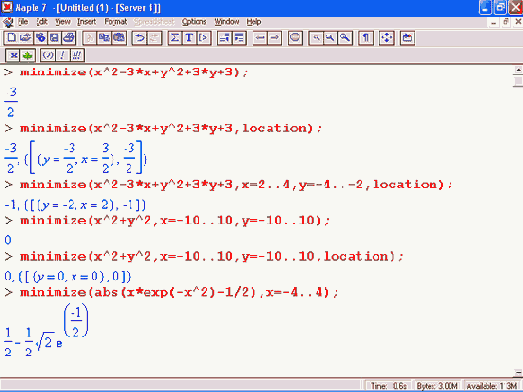Viewport: 523px width, 392px height.
Task: Execute the worksheet with the triple exclamation icon
Action: tap(77, 55)
